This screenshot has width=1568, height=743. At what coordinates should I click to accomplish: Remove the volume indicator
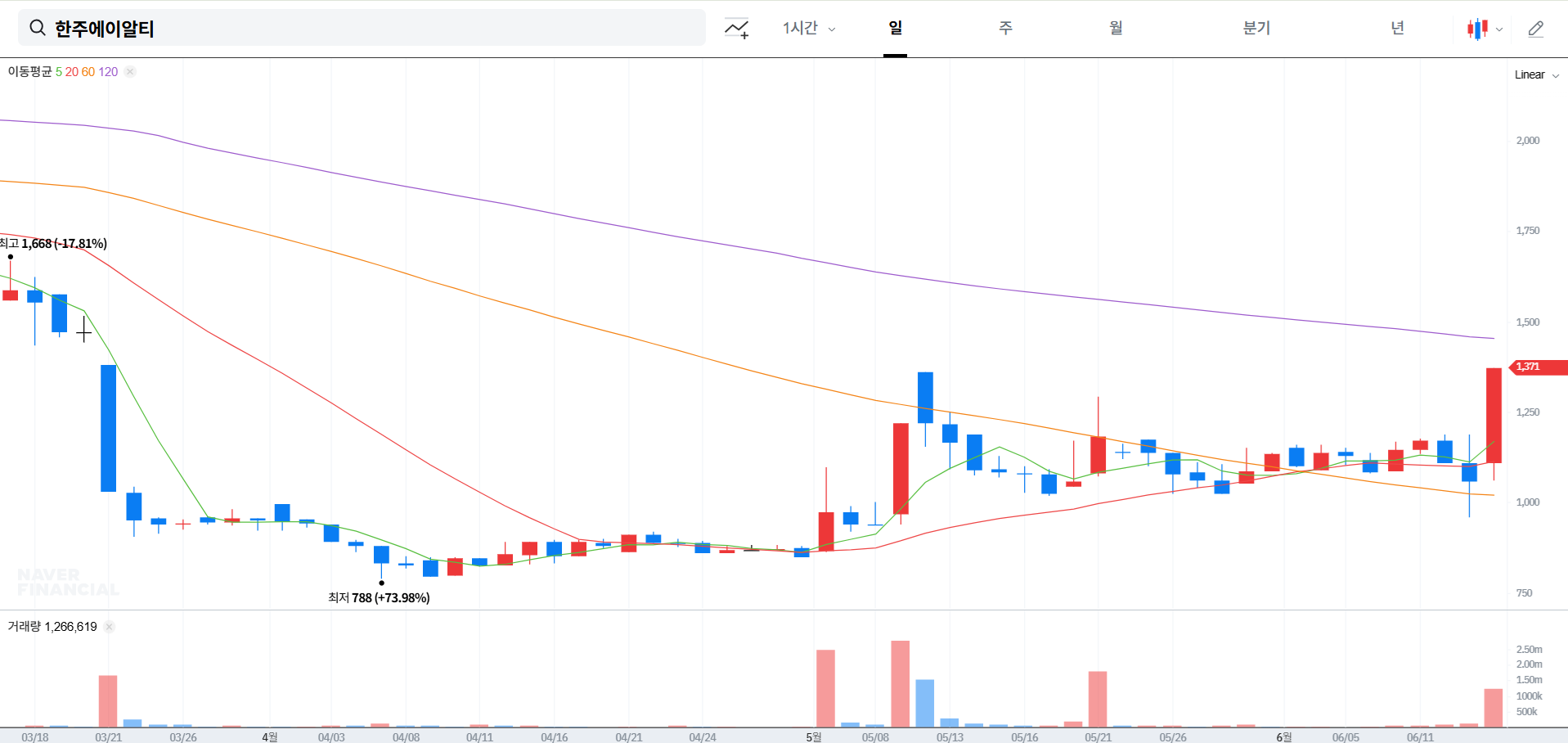pos(109,627)
